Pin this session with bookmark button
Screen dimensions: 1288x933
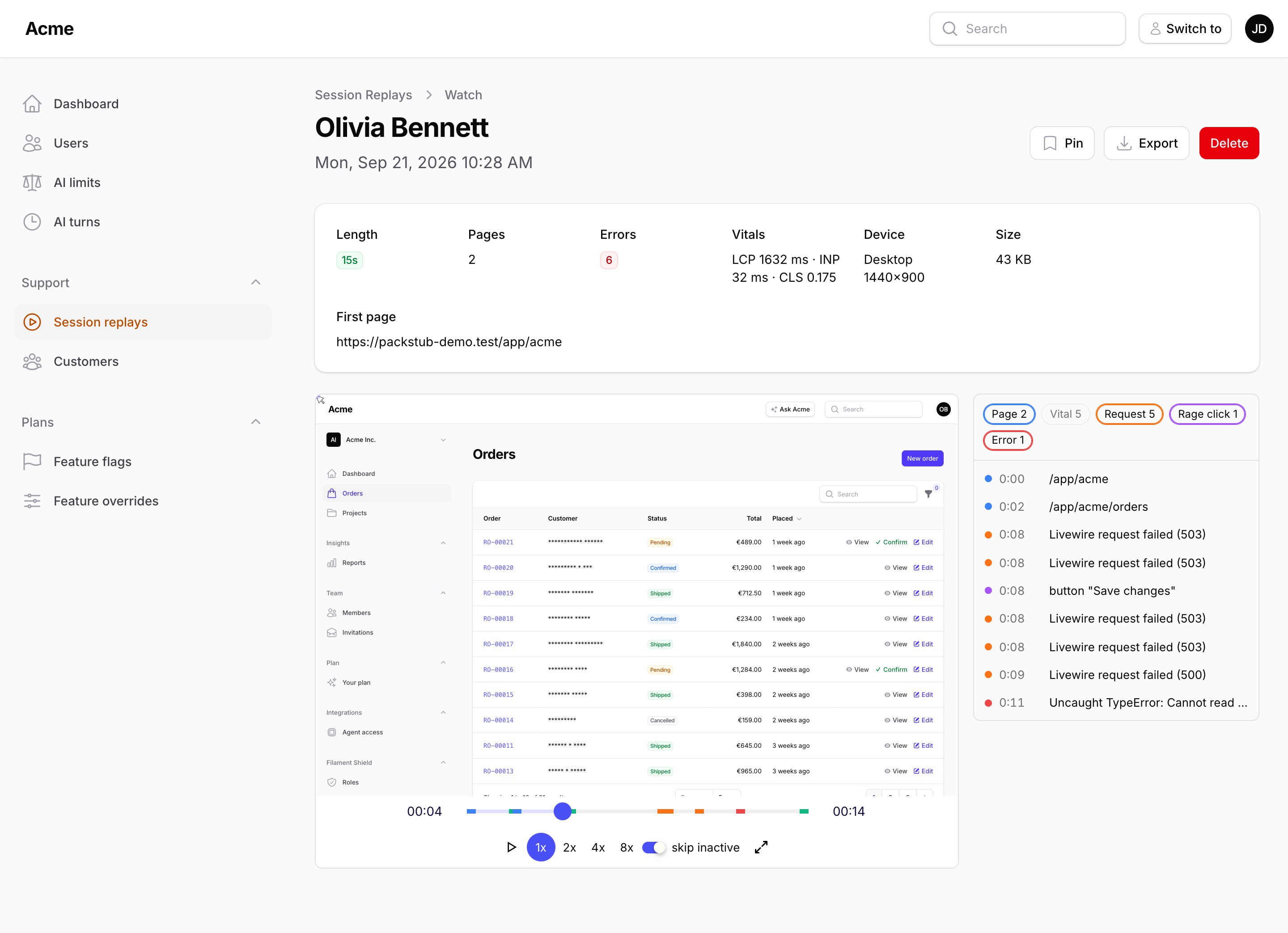click(1061, 143)
